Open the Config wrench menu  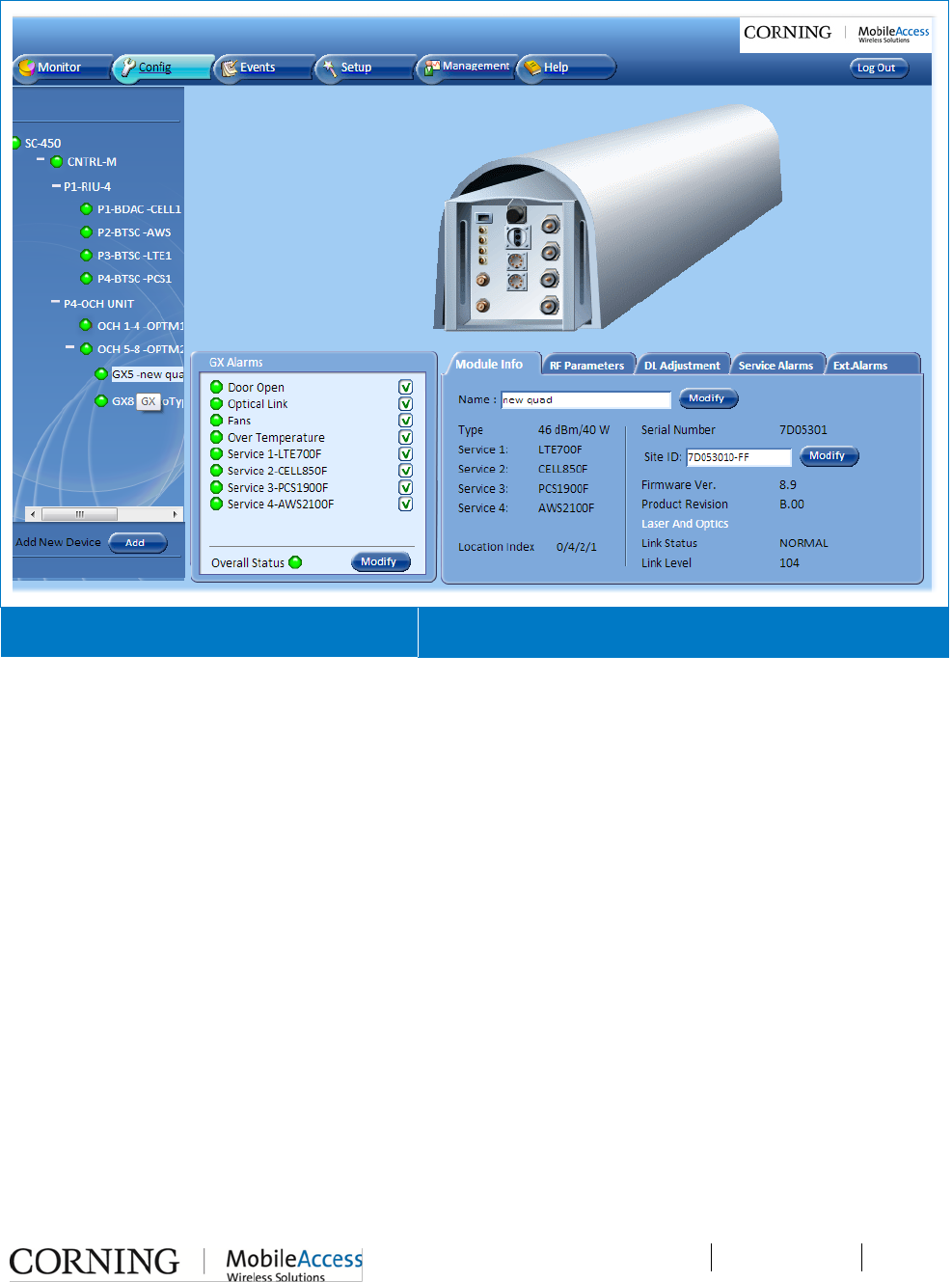coord(162,68)
